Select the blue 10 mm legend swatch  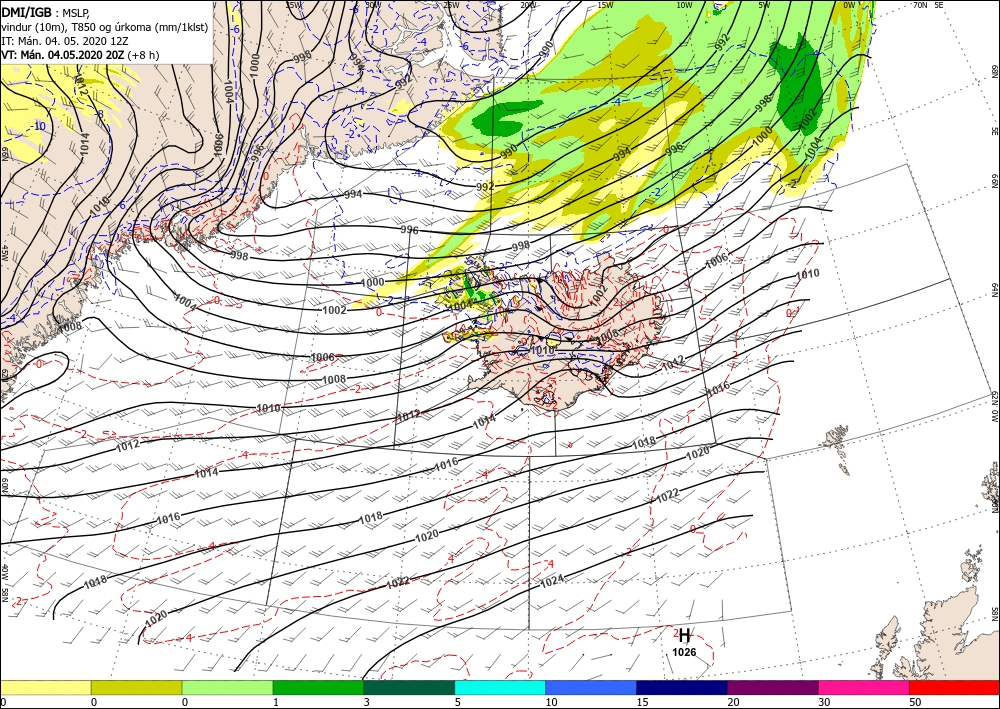coord(591,687)
